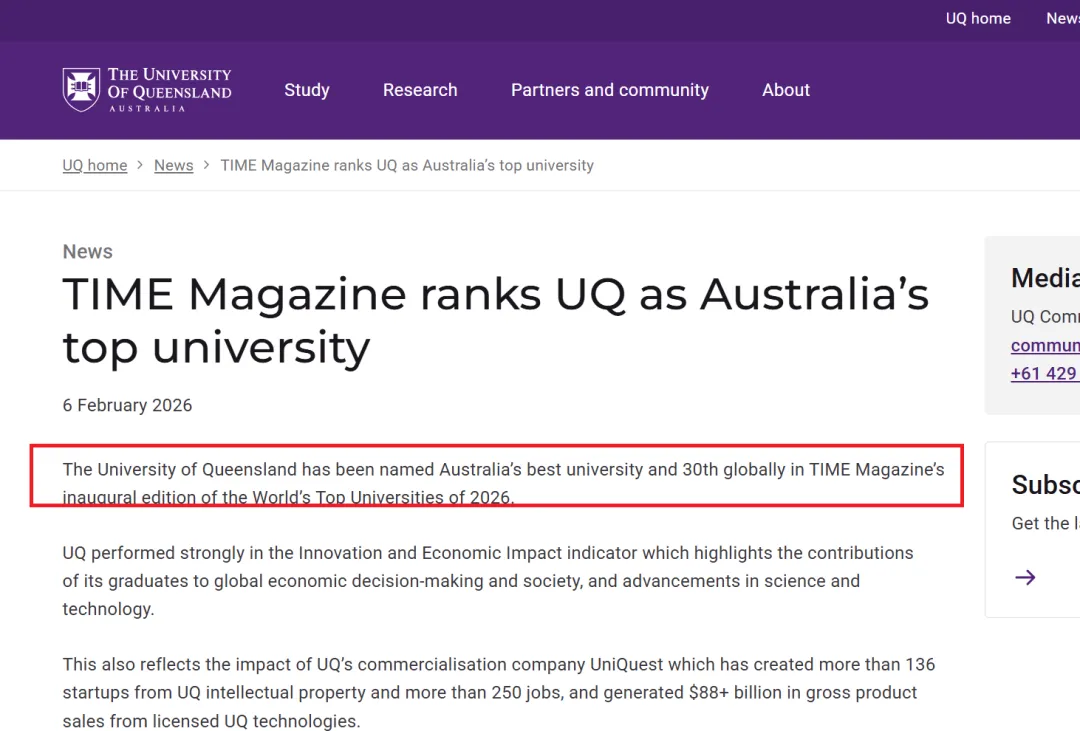Click the date 6 February 2026
The width and height of the screenshot is (1080, 731).
tap(127, 405)
